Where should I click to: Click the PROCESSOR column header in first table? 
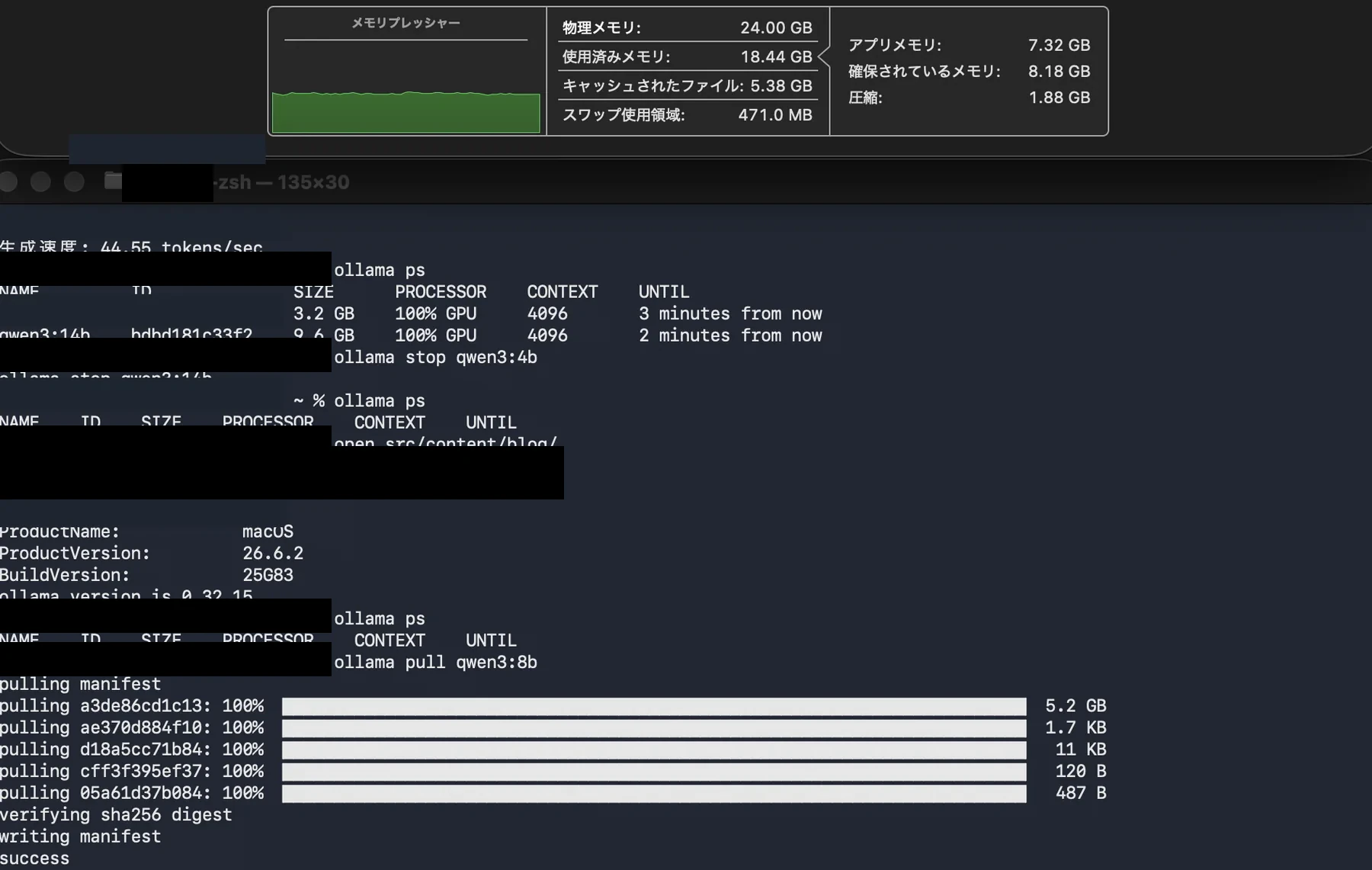[440, 292]
